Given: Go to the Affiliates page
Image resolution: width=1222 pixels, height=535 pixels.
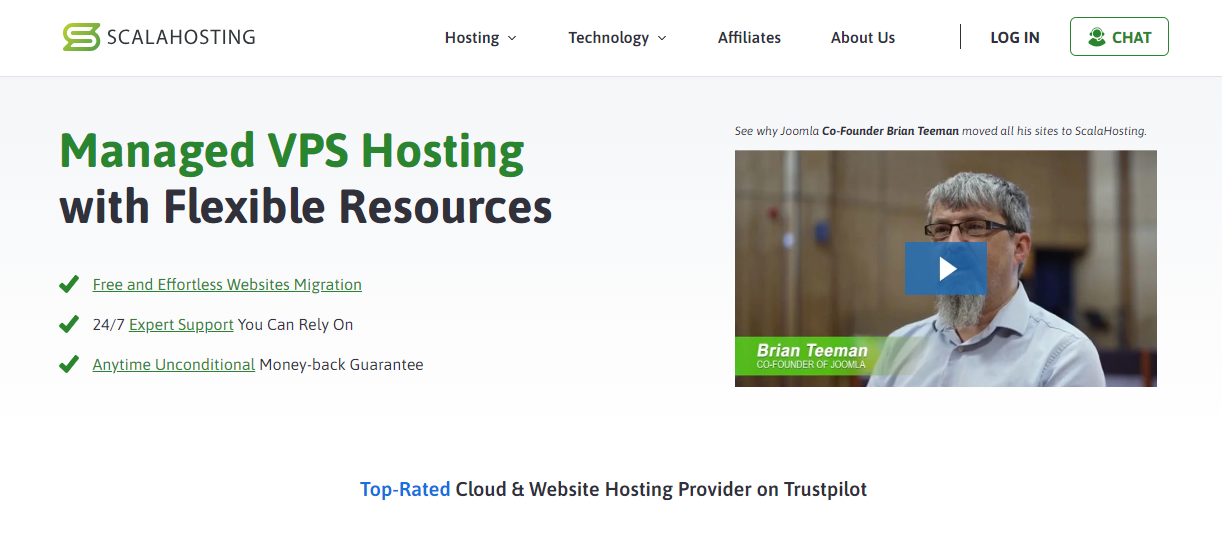Looking at the screenshot, I should coord(749,38).
